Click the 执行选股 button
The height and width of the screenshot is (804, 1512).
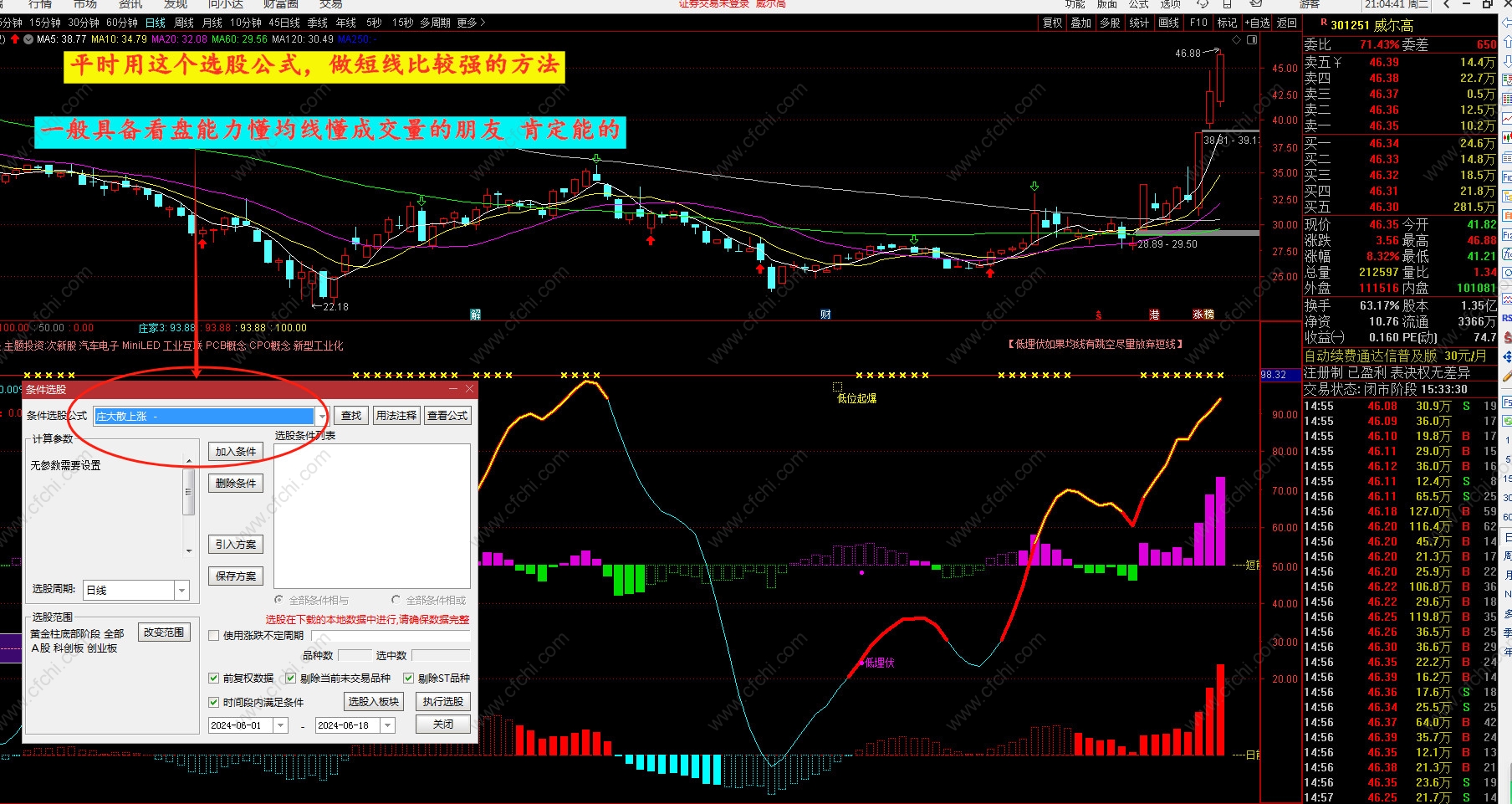coord(443,702)
